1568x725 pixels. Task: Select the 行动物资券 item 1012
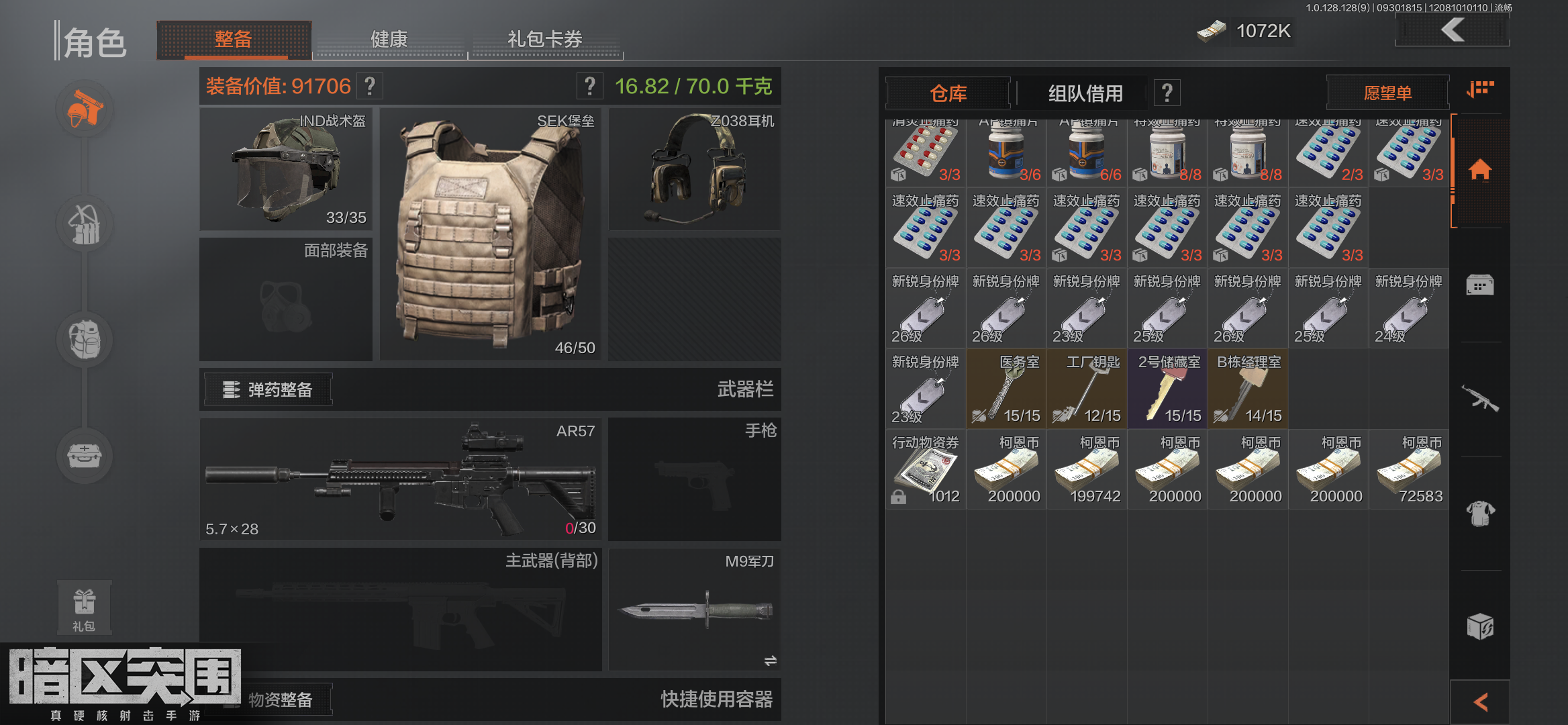pyautogui.click(x=926, y=469)
